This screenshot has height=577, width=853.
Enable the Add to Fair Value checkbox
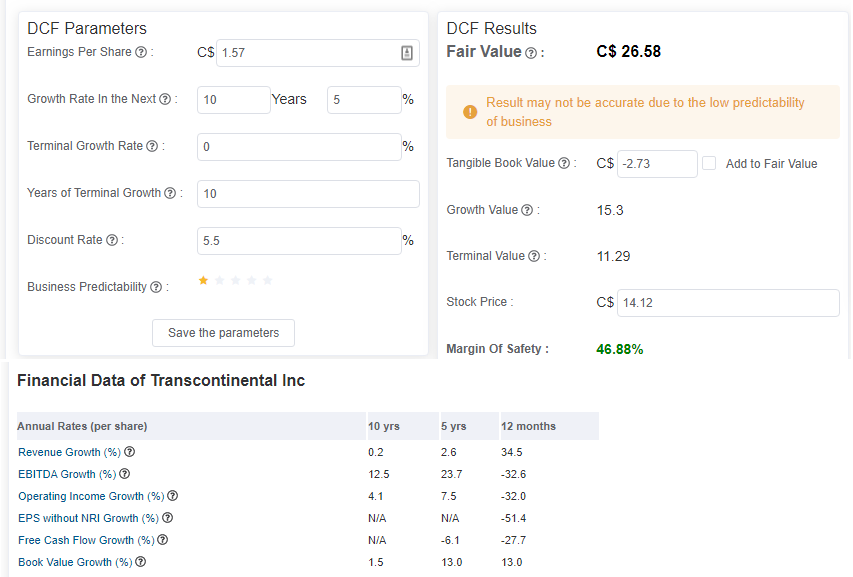pos(708,162)
